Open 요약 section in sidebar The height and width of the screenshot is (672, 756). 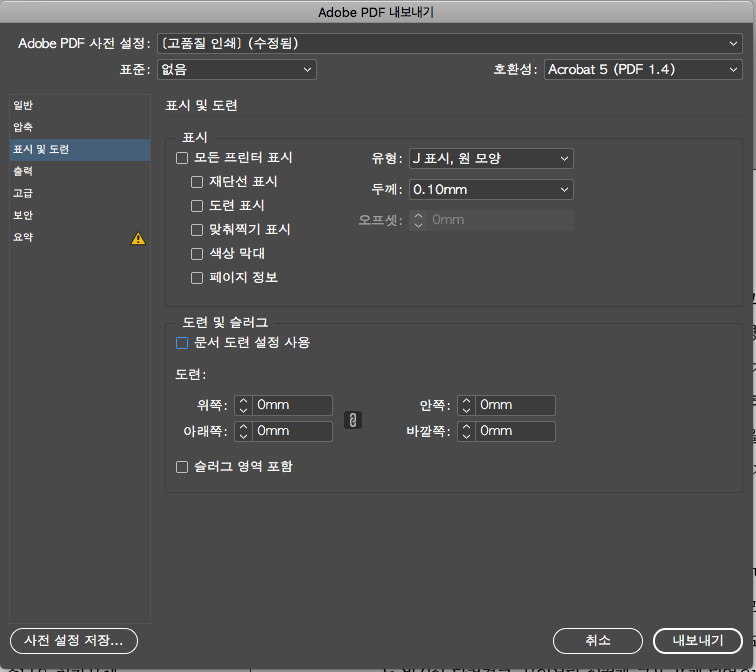click(x=80, y=237)
